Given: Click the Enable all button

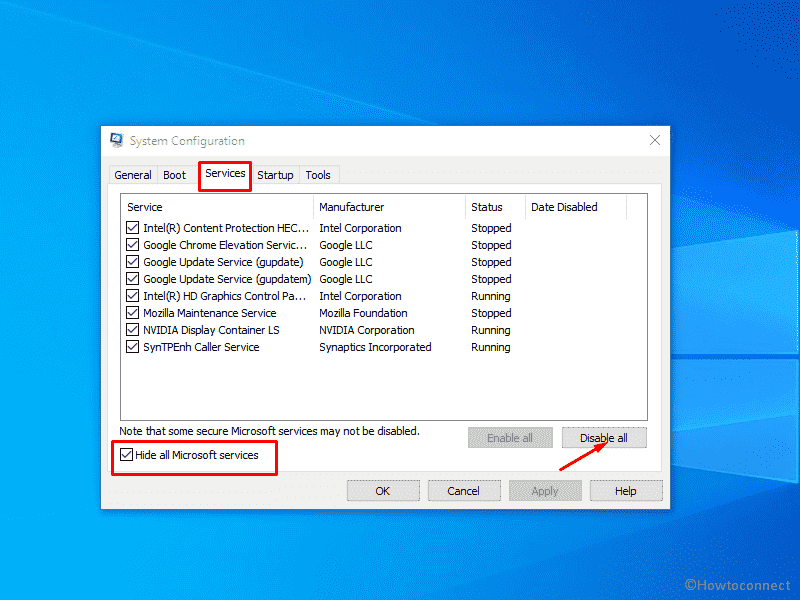Looking at the screenshot, I should point(510,437).
